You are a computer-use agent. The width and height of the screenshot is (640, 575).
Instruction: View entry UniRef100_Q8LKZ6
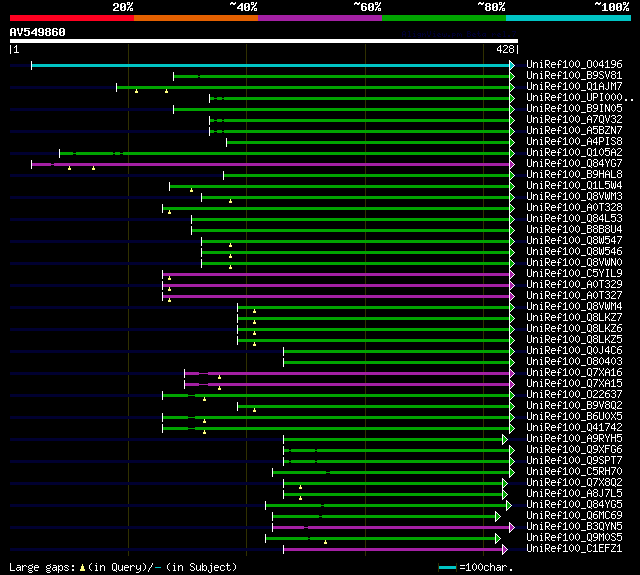coord(574,329)
